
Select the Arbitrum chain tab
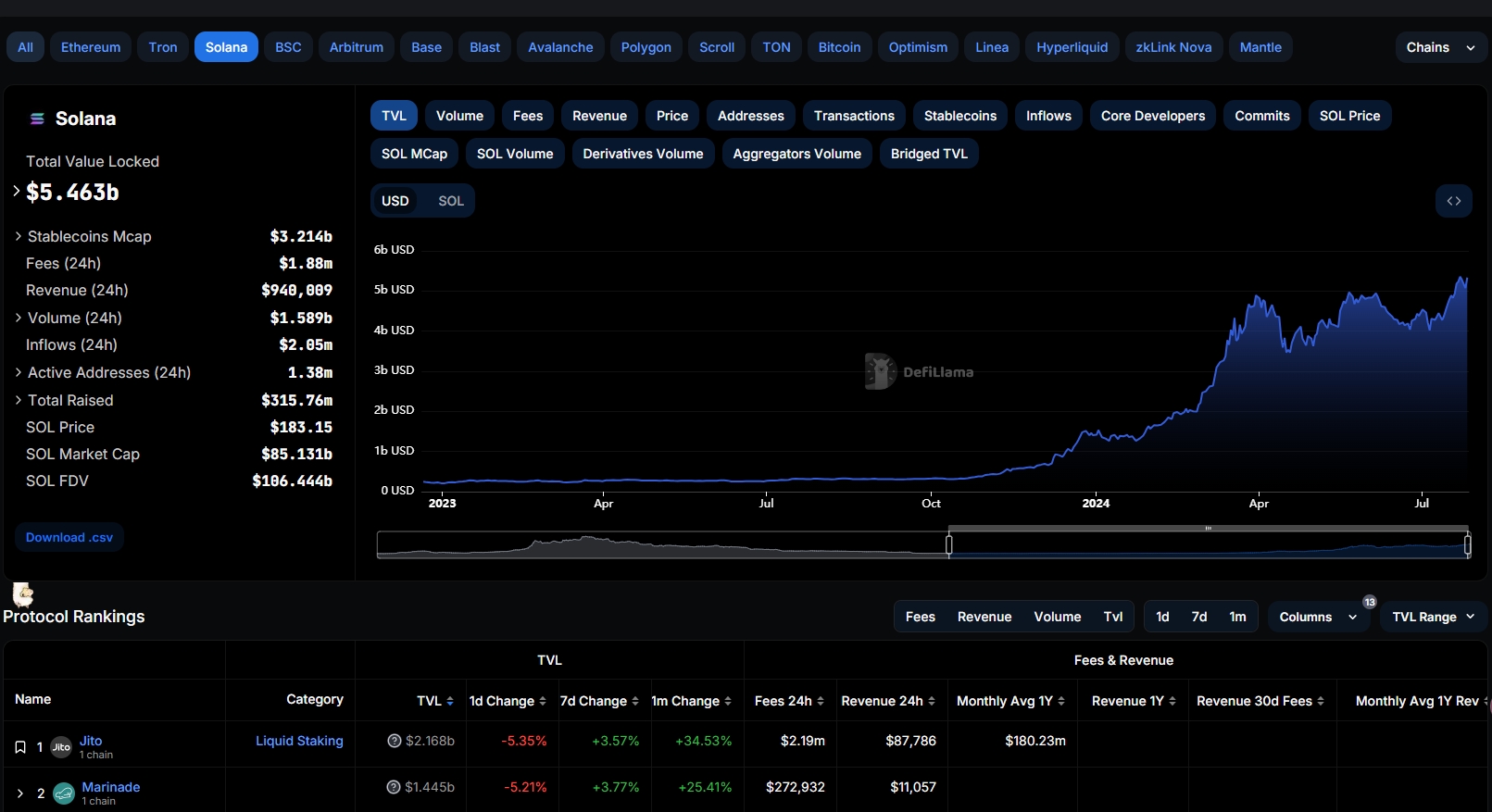click(357, 47)
